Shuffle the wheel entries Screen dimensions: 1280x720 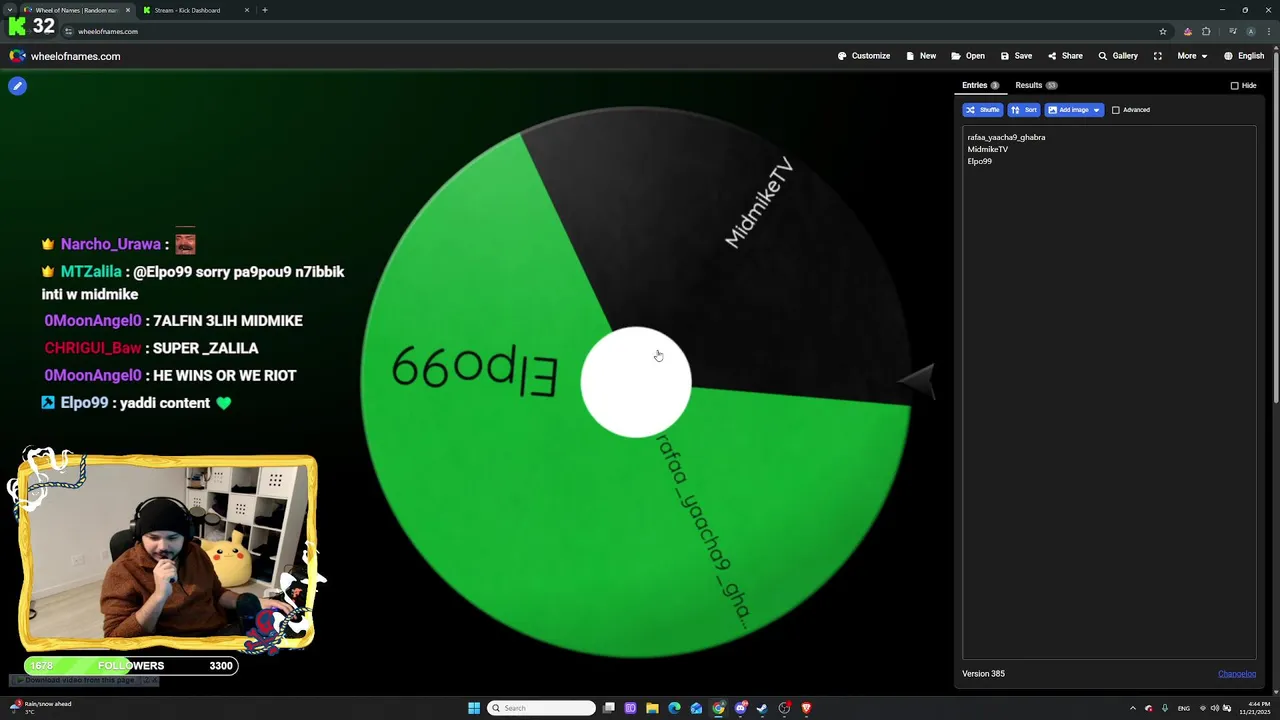tap(983, 110)
